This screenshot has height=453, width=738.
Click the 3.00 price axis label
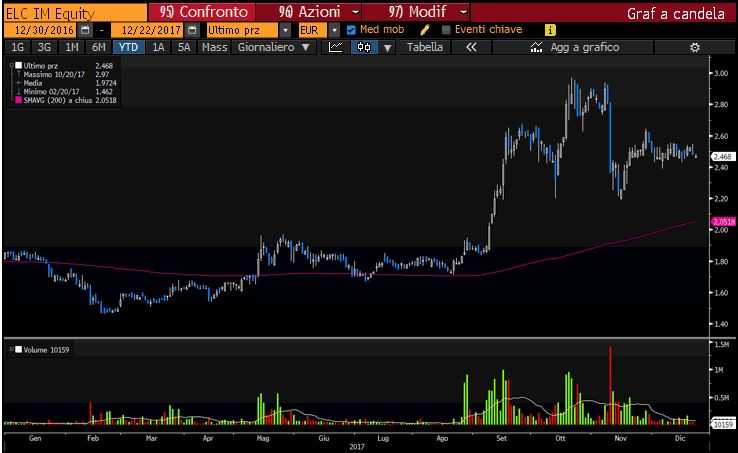click(721, 73)
